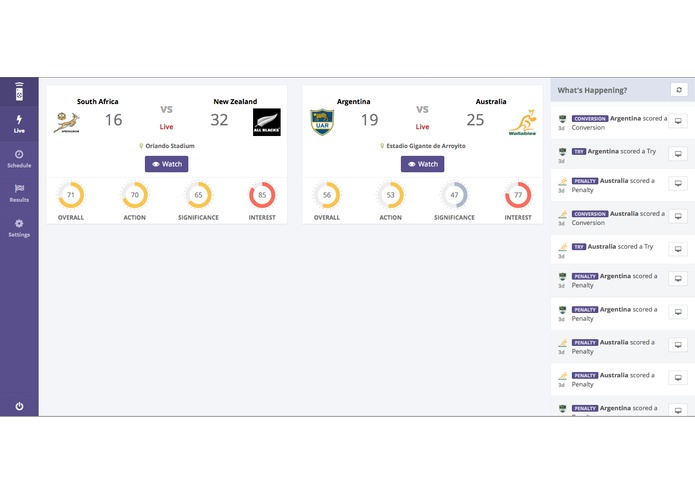Click the Overall gauge showing 56

point(327,195)
